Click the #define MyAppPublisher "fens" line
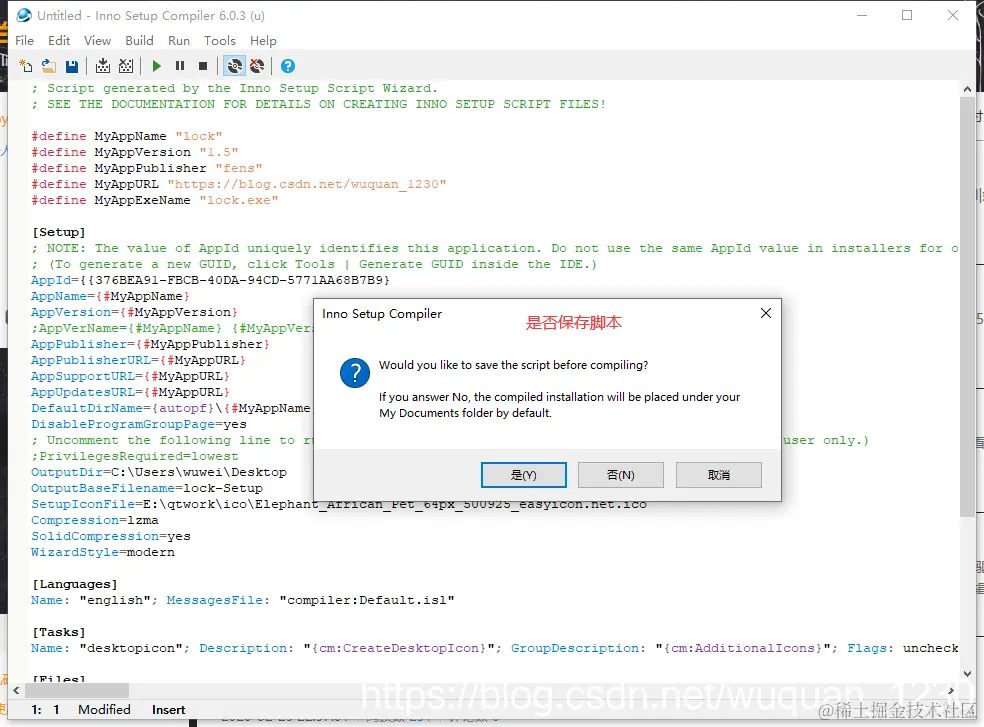Image resolution: width=984 pixels, height=727 pixels. tap(147, 168)
